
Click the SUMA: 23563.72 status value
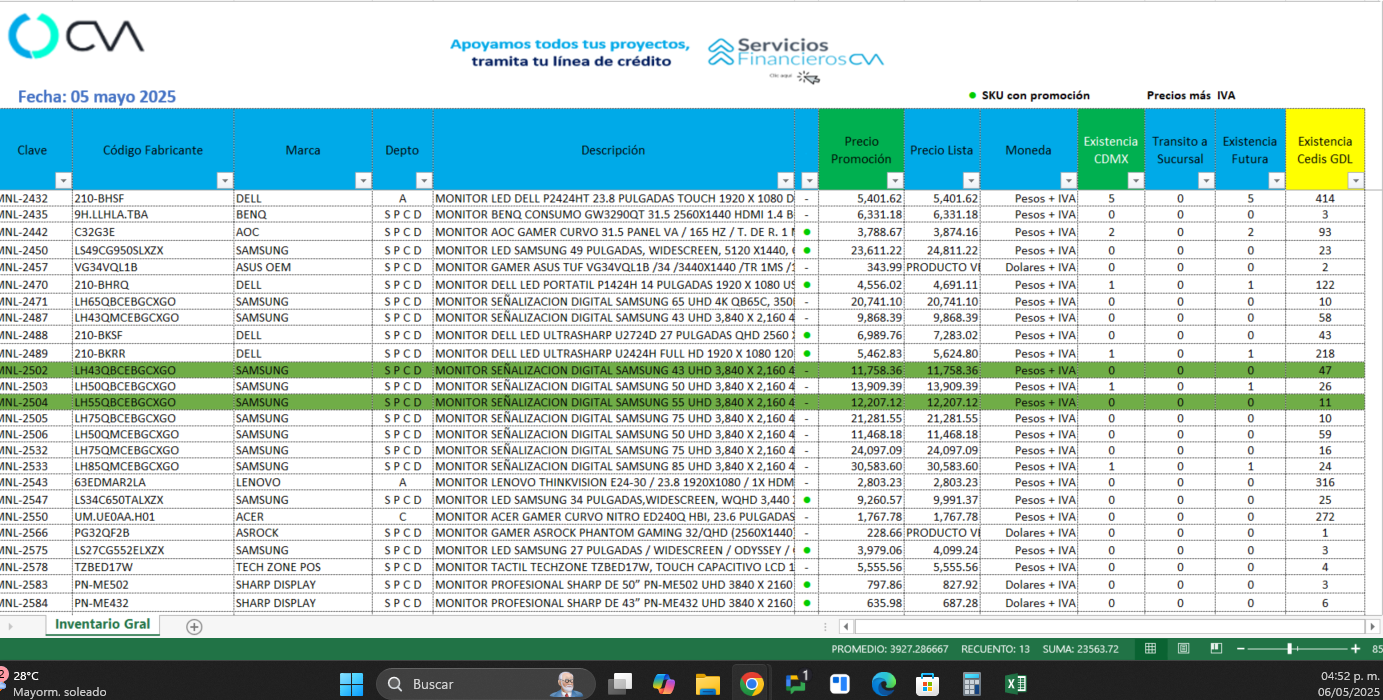point(1081,650)
